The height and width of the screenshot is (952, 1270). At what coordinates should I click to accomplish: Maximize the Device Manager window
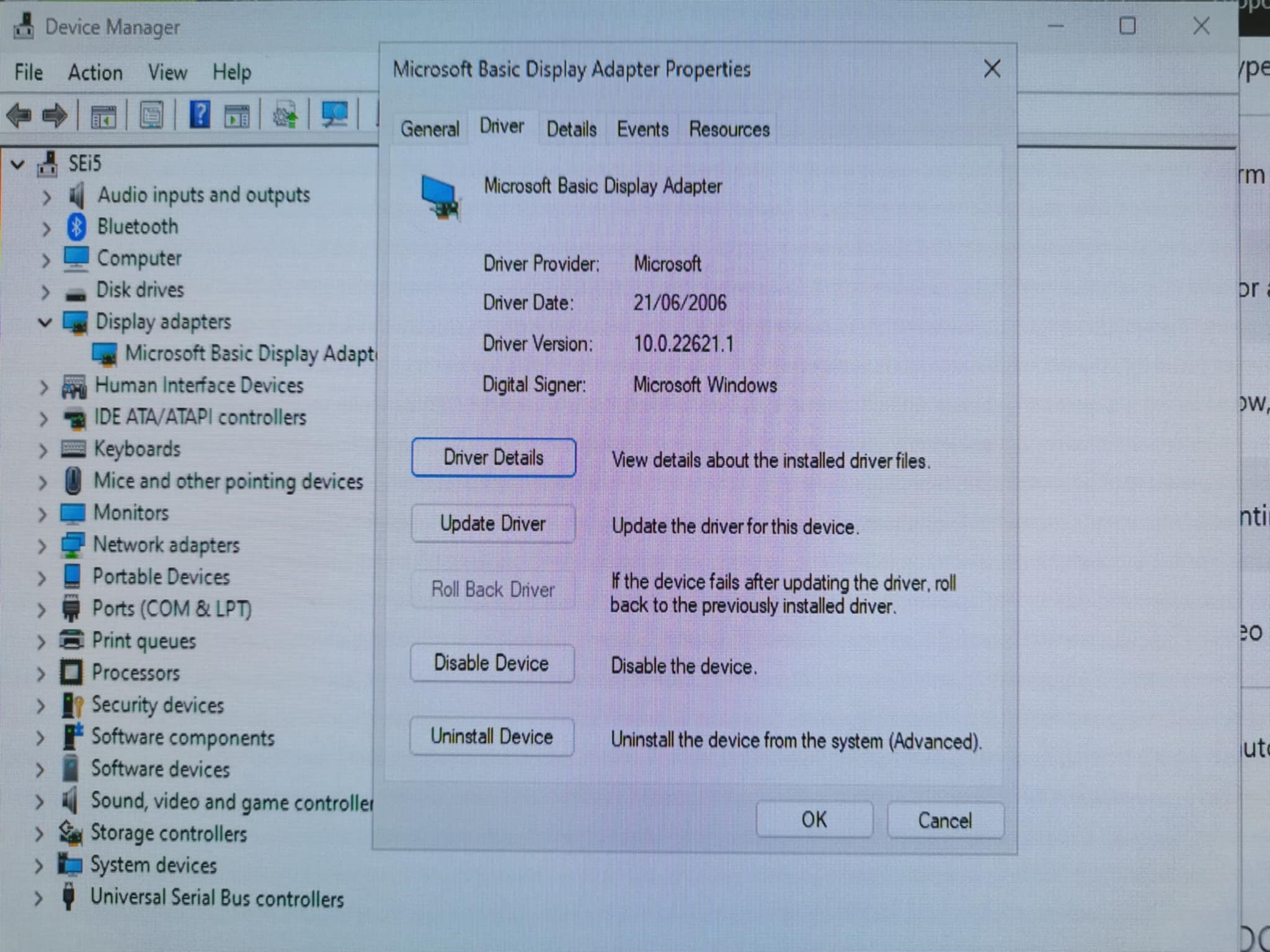(x=1127, y=26)
